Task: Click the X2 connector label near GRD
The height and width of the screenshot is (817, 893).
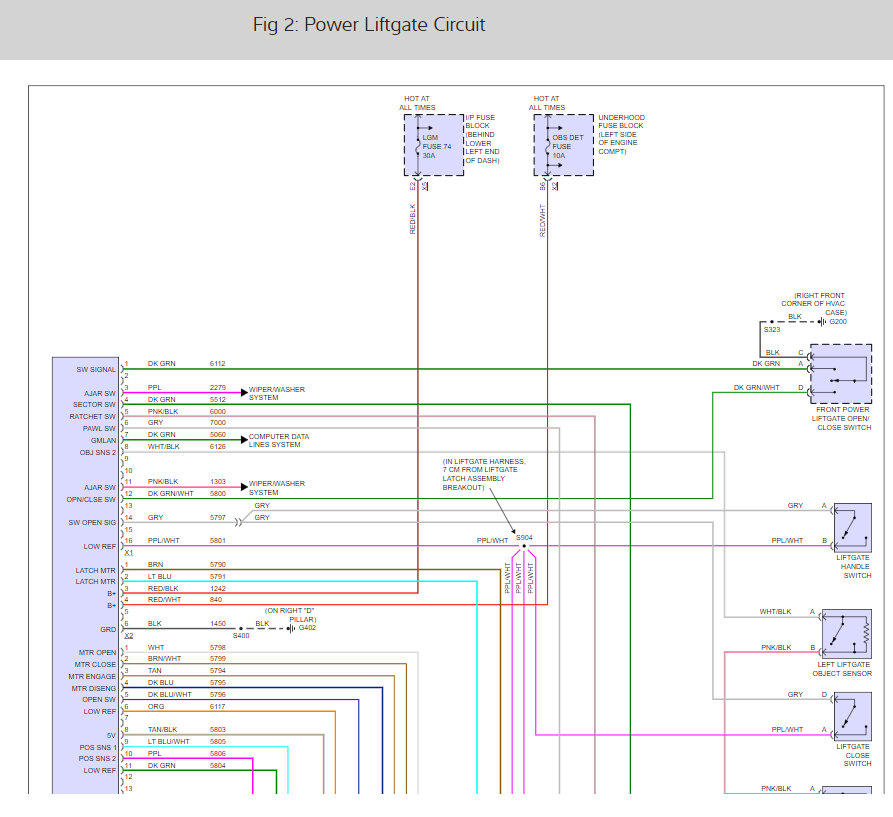Action: click(x=129, y=635)
